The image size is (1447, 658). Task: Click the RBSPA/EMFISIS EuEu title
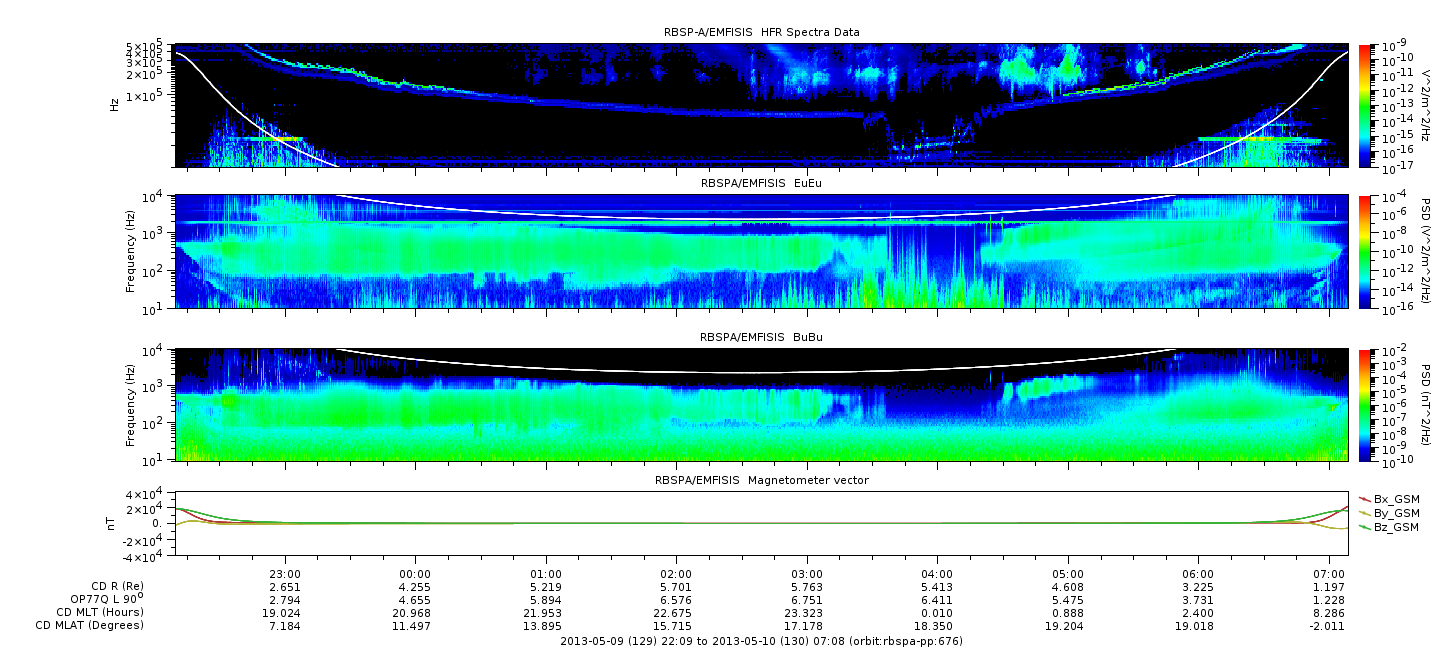(x=761, y=185)
